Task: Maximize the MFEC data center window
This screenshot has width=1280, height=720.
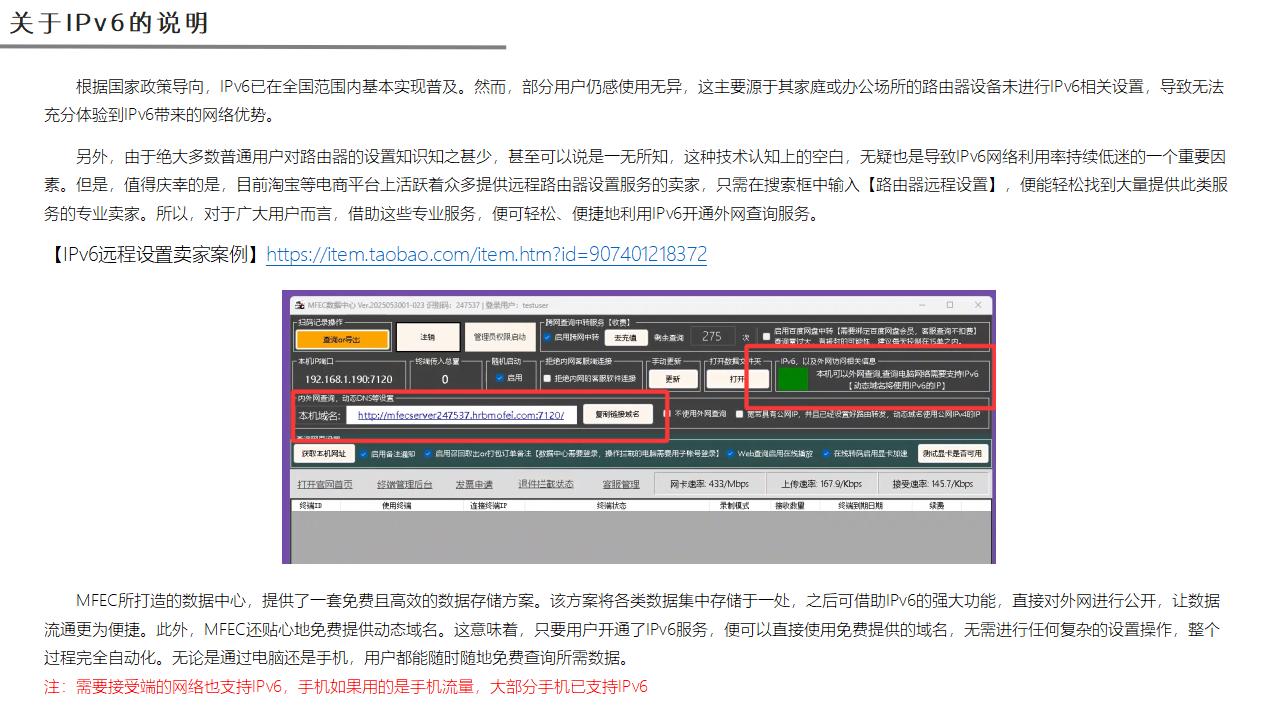Action: 949,304
